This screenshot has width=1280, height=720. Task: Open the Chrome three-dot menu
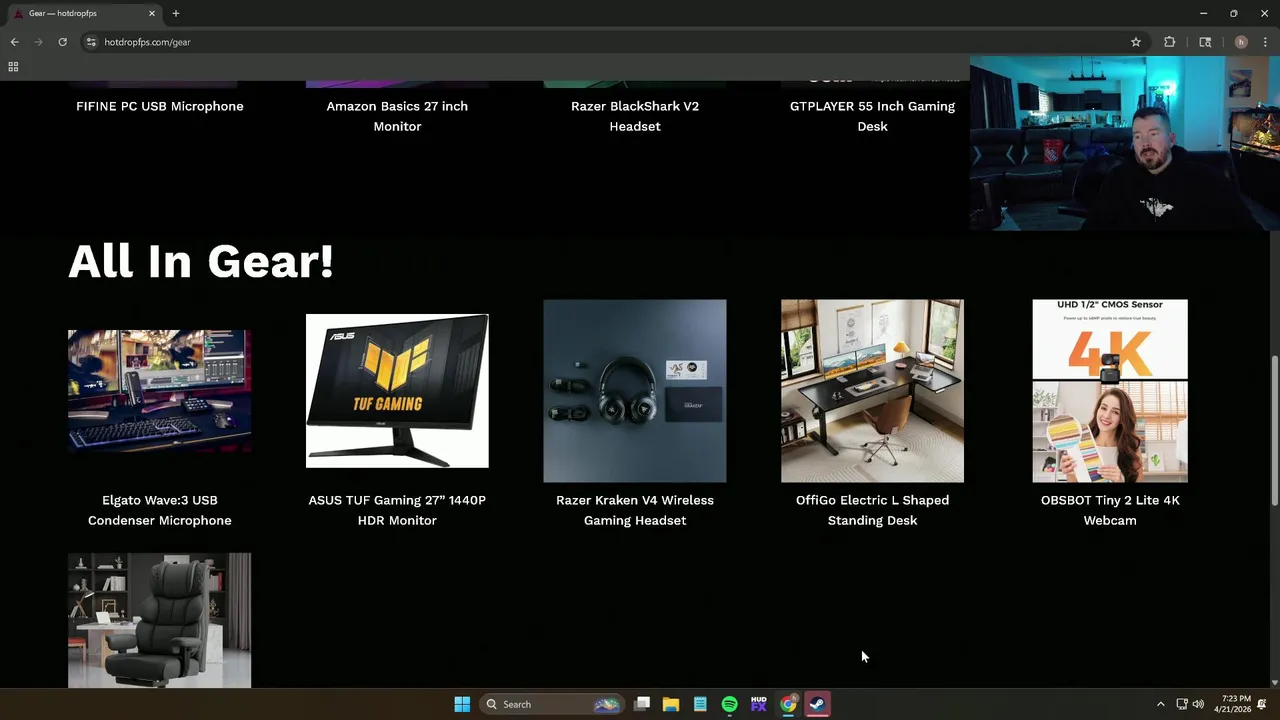1265,42
